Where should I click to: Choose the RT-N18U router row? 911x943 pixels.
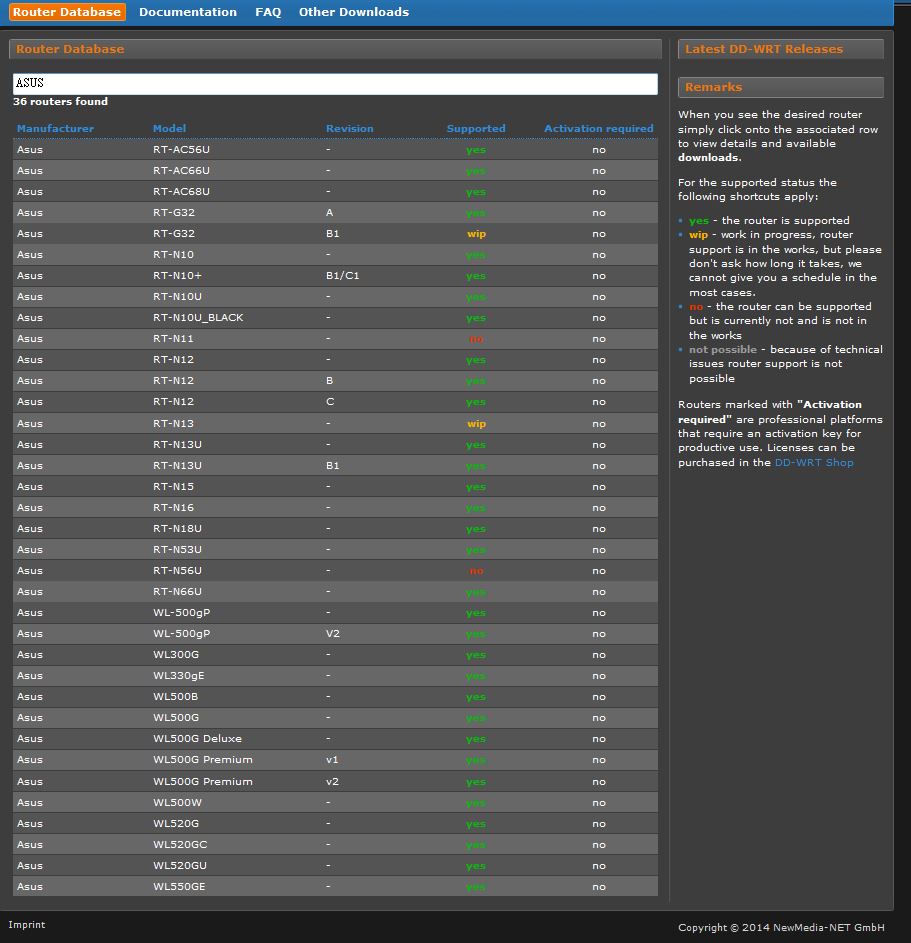[x=335, y=529]
